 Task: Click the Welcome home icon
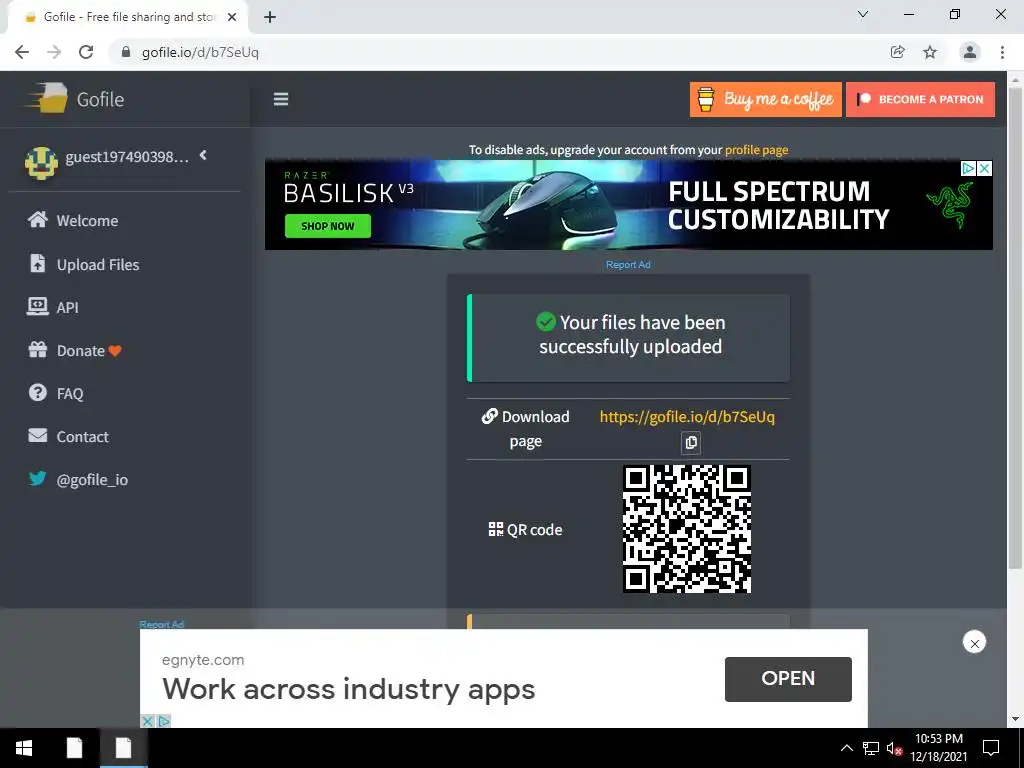click(x=38, y=219)
